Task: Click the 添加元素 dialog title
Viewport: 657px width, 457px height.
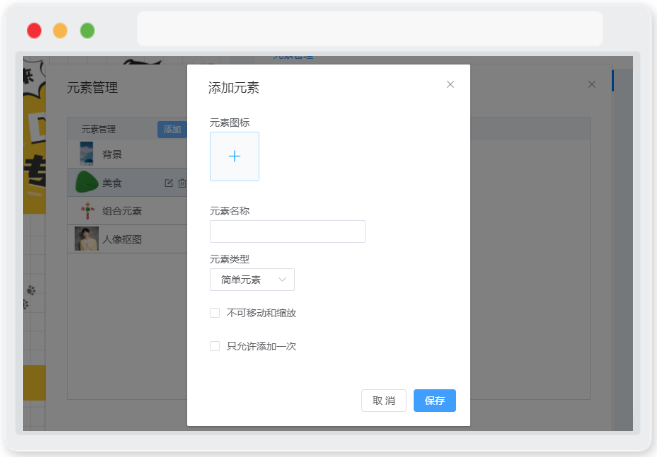Action: [x=234, y=88]
